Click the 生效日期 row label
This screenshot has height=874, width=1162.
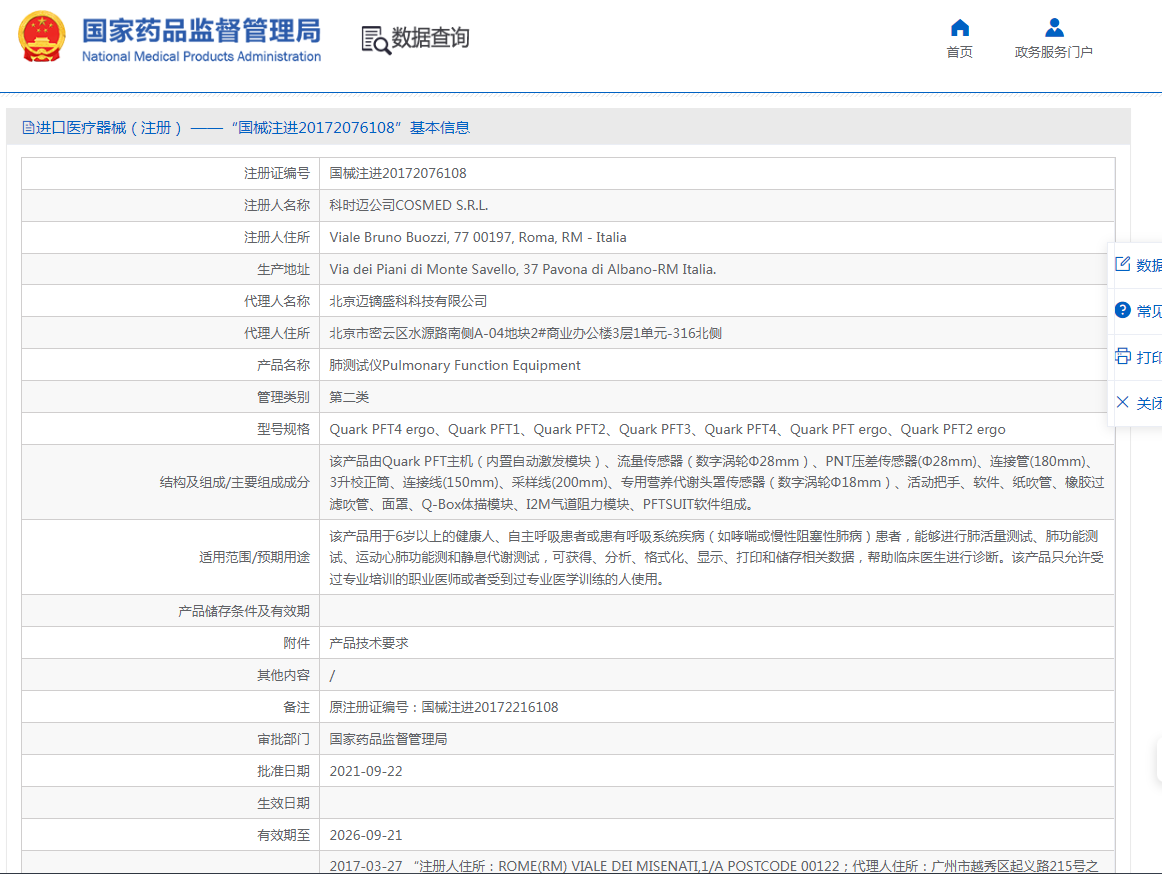click(x=283, y=803)
